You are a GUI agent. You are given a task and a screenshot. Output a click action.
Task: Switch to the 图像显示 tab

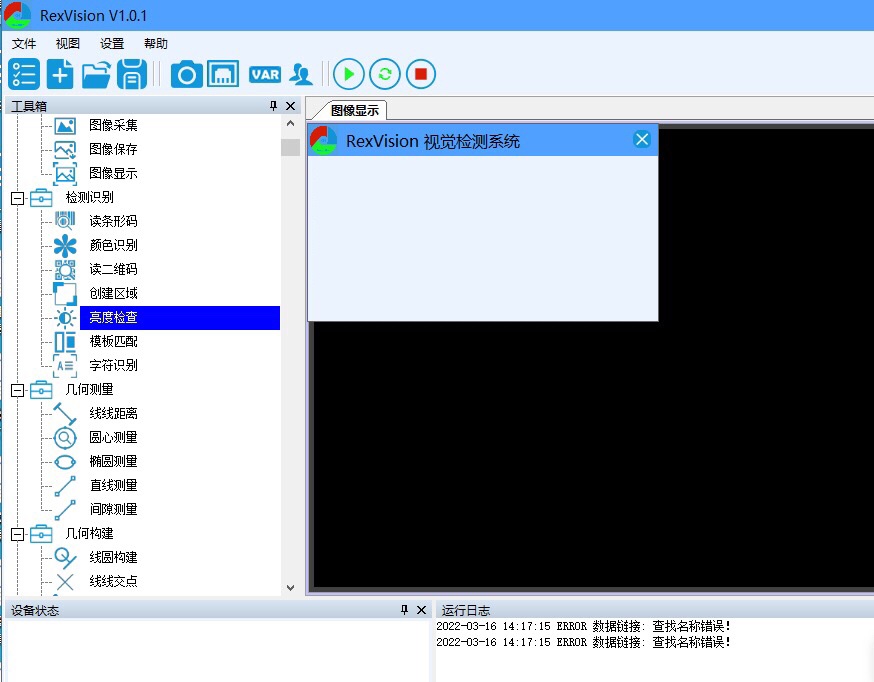click(354, 110)
